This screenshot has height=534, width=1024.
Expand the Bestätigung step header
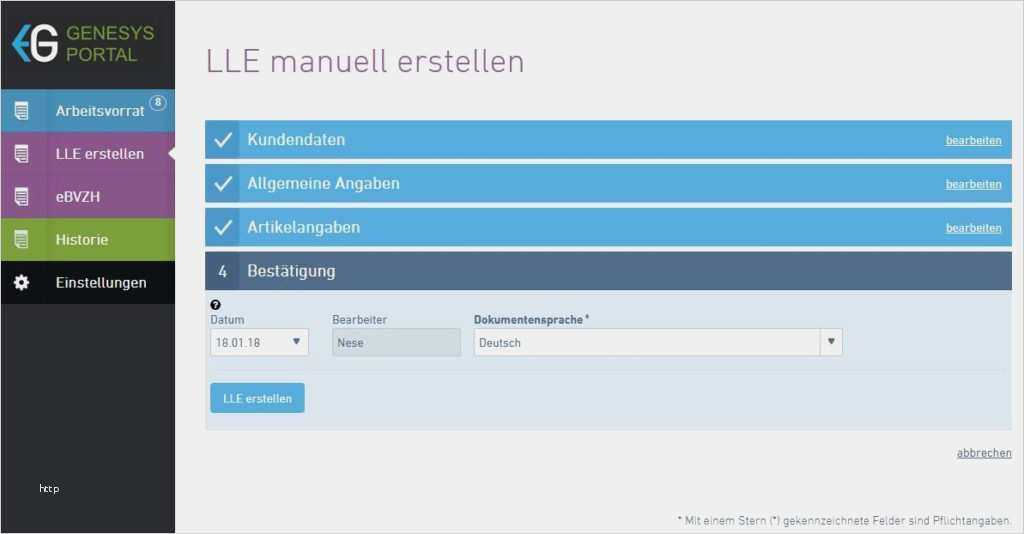click(x=608, y=271)
